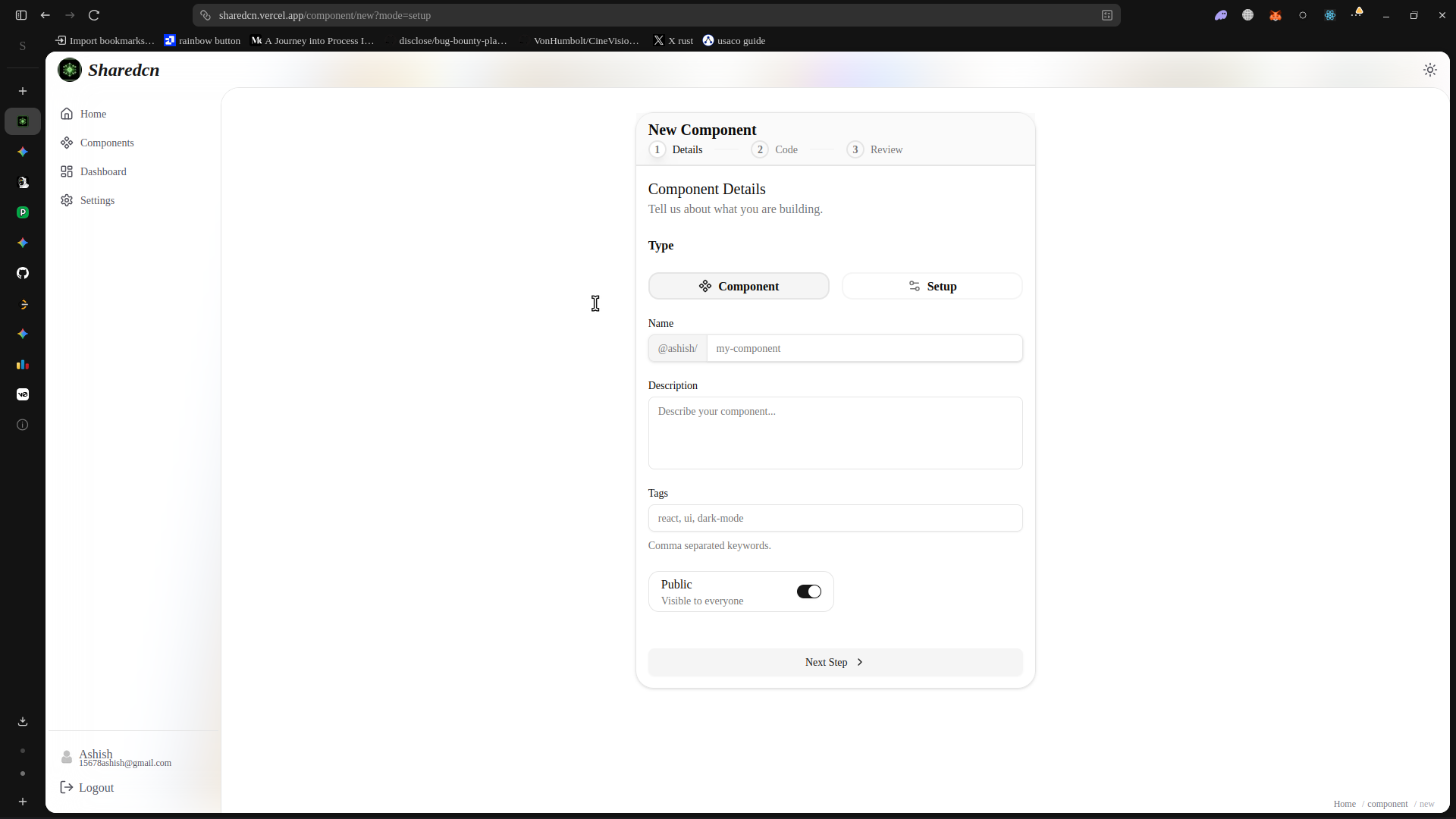Open the MetaMask extension

click(1275, 15)
